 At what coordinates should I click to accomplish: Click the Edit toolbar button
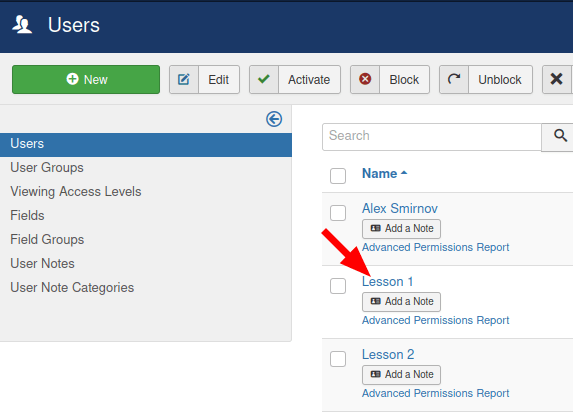[x=204, y=80]
